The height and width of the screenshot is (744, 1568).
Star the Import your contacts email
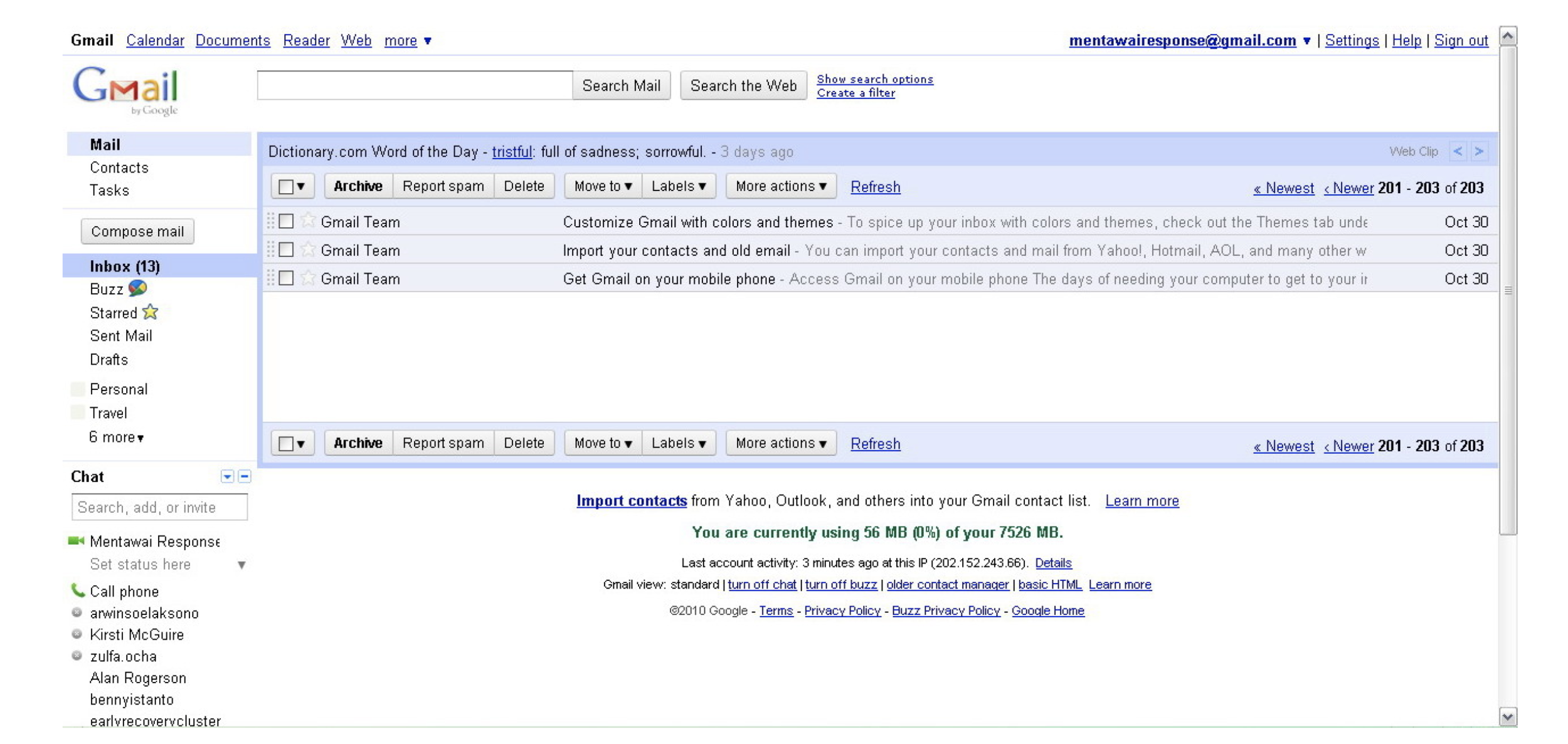(307, 250)
